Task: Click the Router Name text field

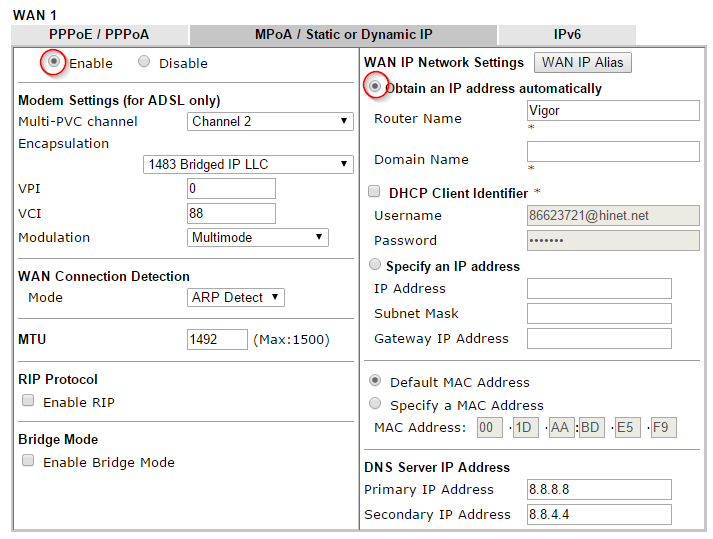Action: pyautogui.click(x=612, y=111)
